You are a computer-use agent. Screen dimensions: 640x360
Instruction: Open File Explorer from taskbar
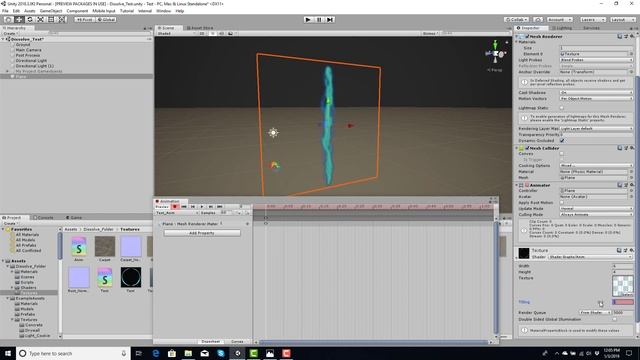pyautogui.click(x=188, y=353)
